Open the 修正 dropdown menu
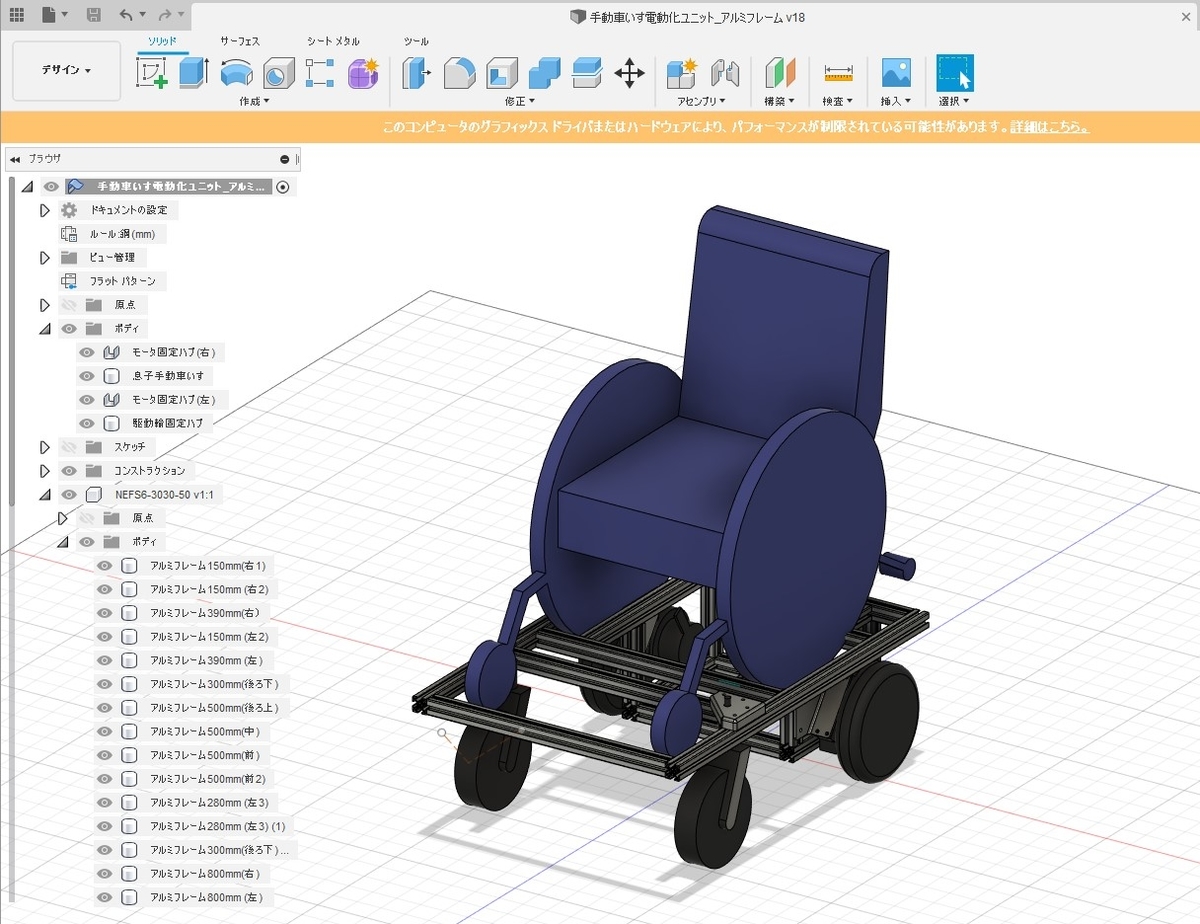Screen dimensions: 1200x924 [520, 101]
